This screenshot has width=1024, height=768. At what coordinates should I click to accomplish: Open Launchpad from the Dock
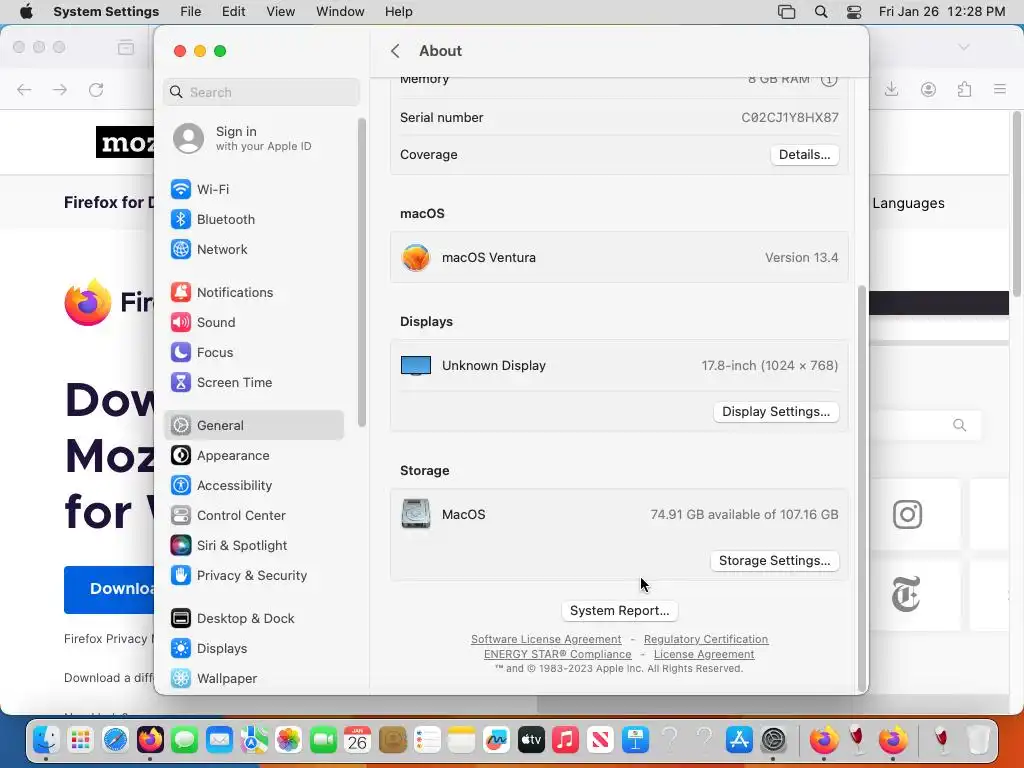[80, 740]
